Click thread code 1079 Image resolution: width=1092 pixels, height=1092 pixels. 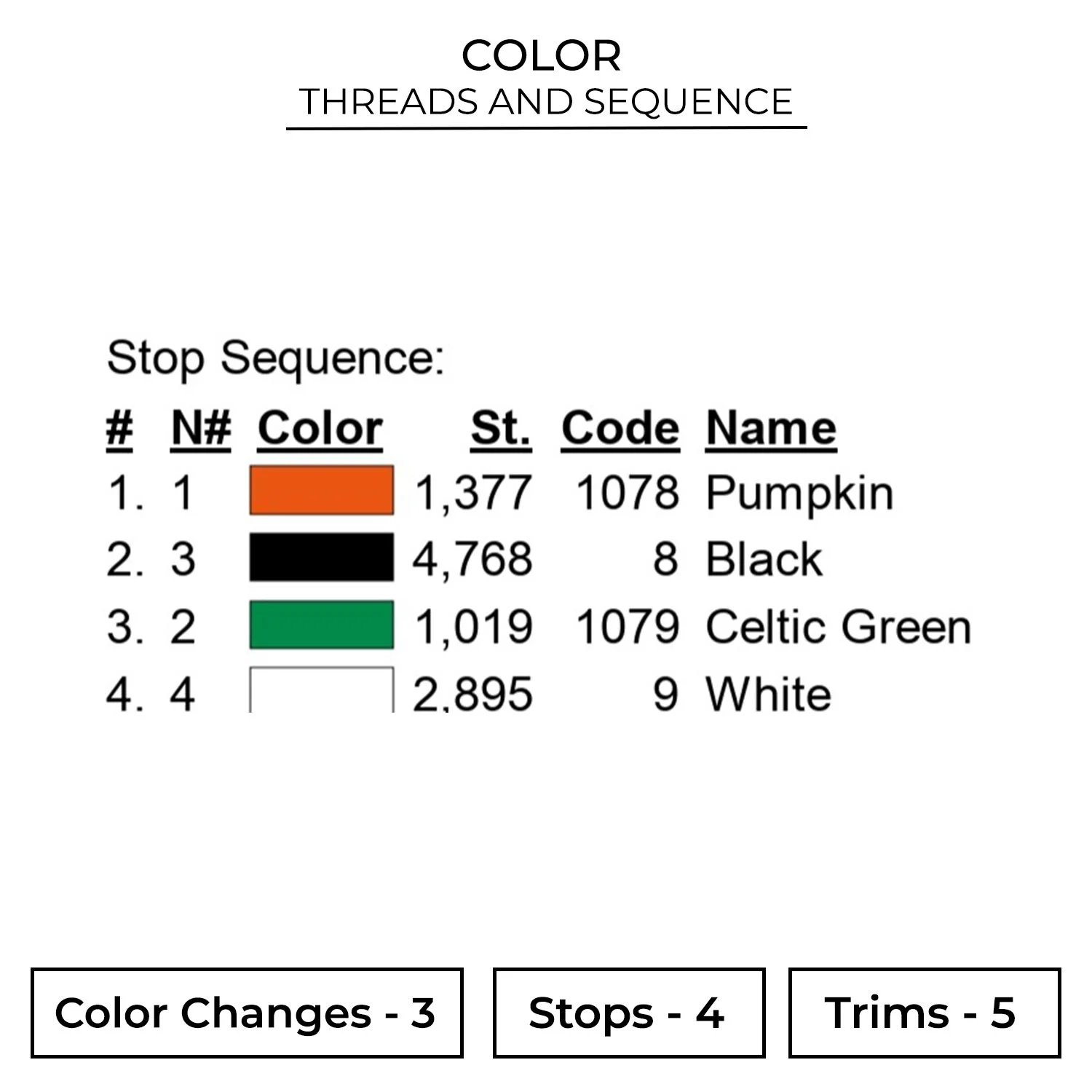627,626
